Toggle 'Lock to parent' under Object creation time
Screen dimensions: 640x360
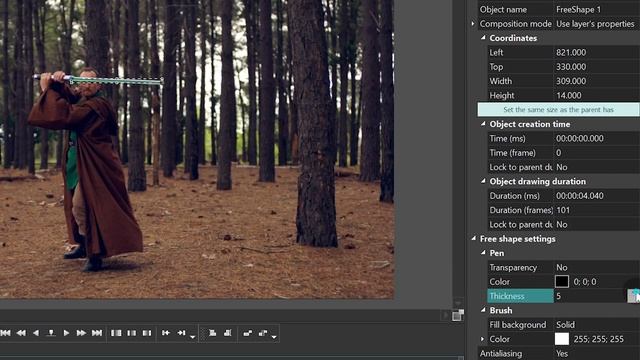596,167
